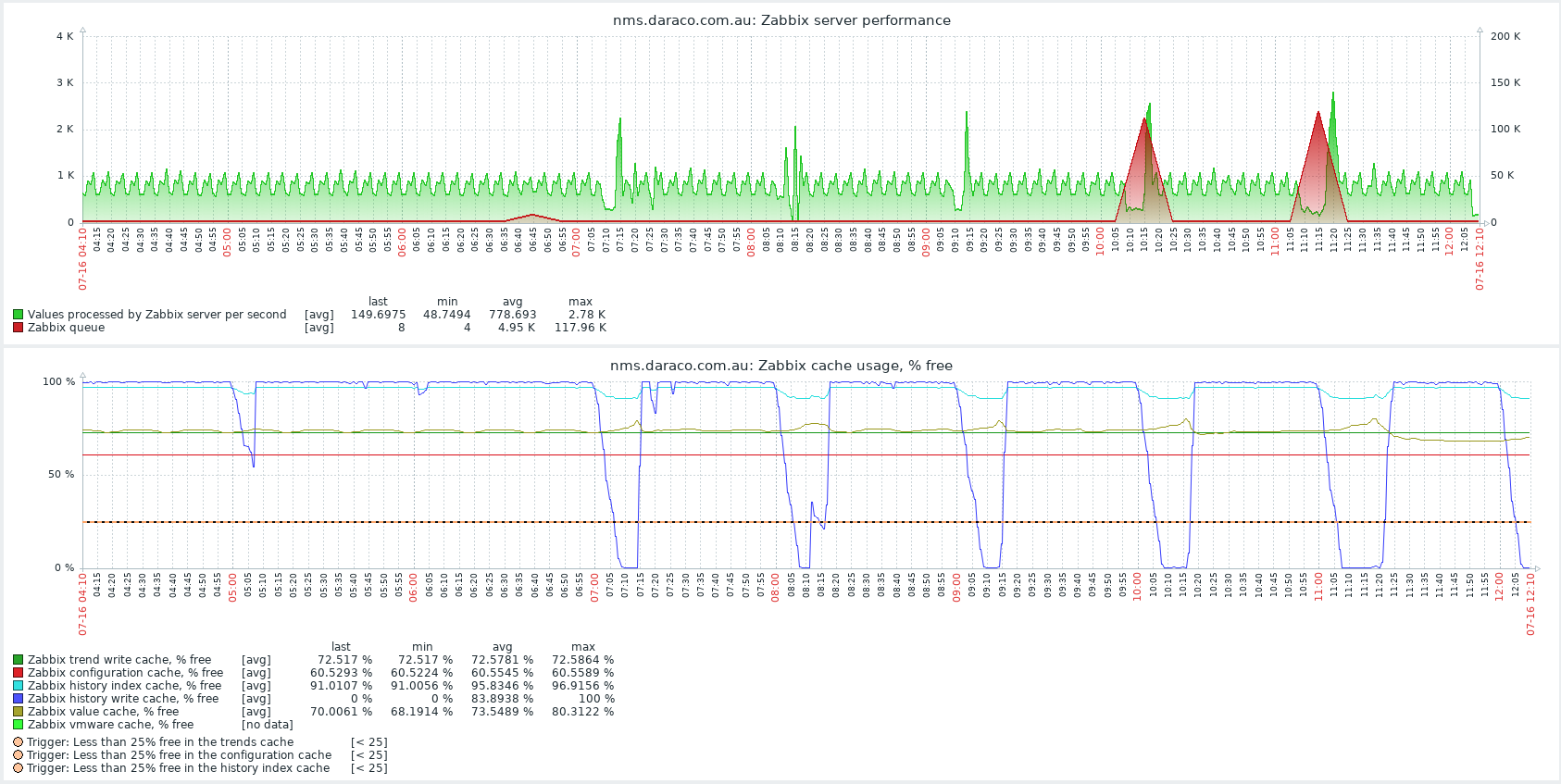
Task: Select the last value '149.6975'
Action: pos(378,315)
